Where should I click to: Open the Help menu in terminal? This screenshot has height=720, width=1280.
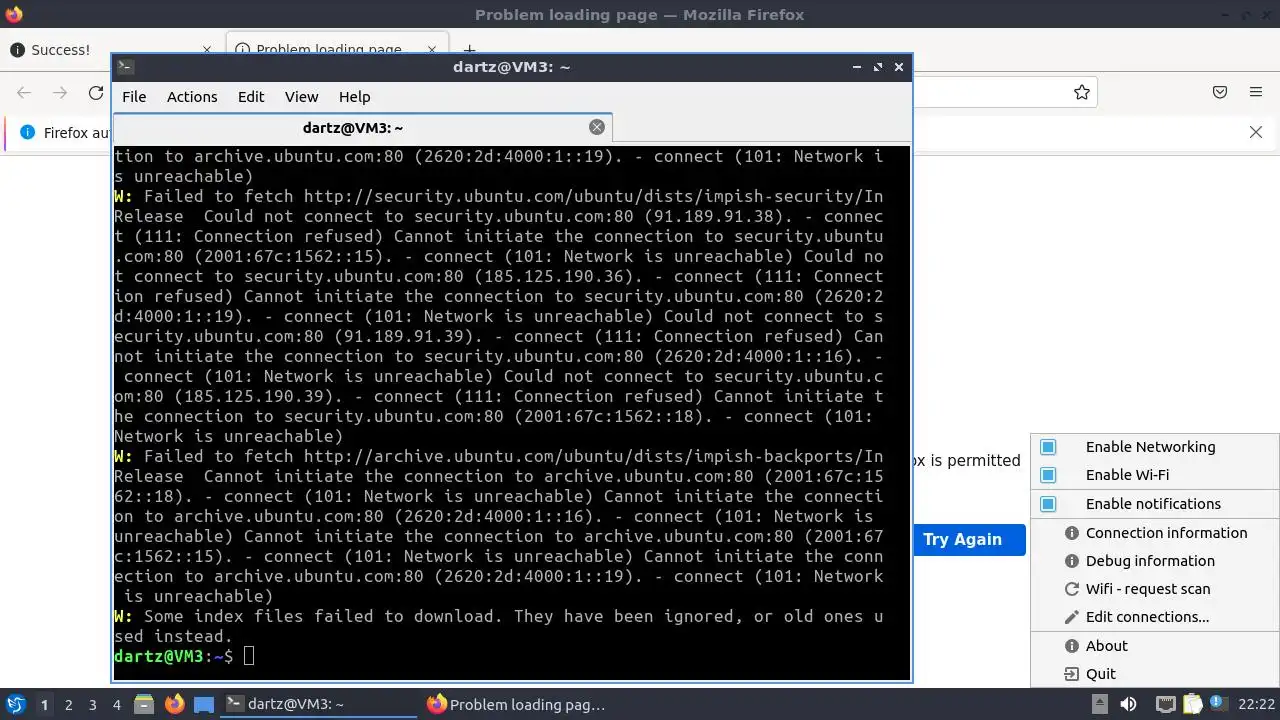pos(354,97)
